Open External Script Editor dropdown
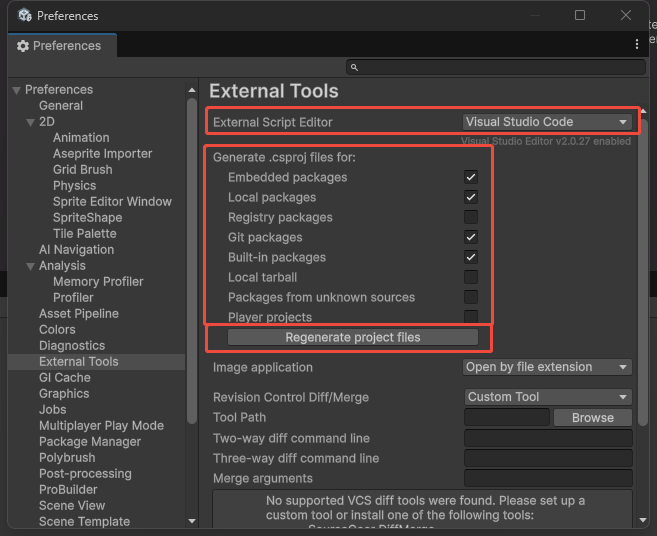The image size is (657, 536). click(547, 122)
